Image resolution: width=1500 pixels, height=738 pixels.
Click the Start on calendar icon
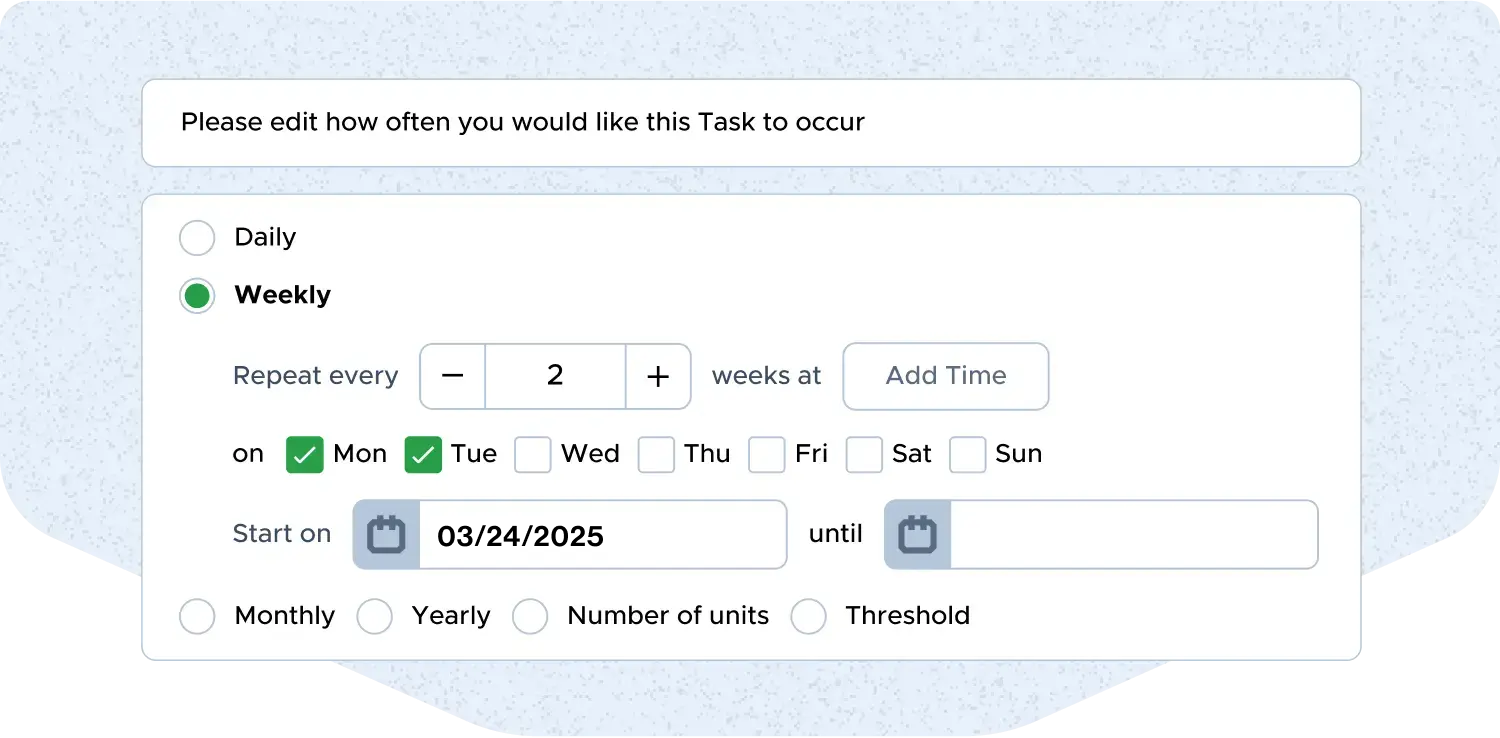[x=386, y=535]
